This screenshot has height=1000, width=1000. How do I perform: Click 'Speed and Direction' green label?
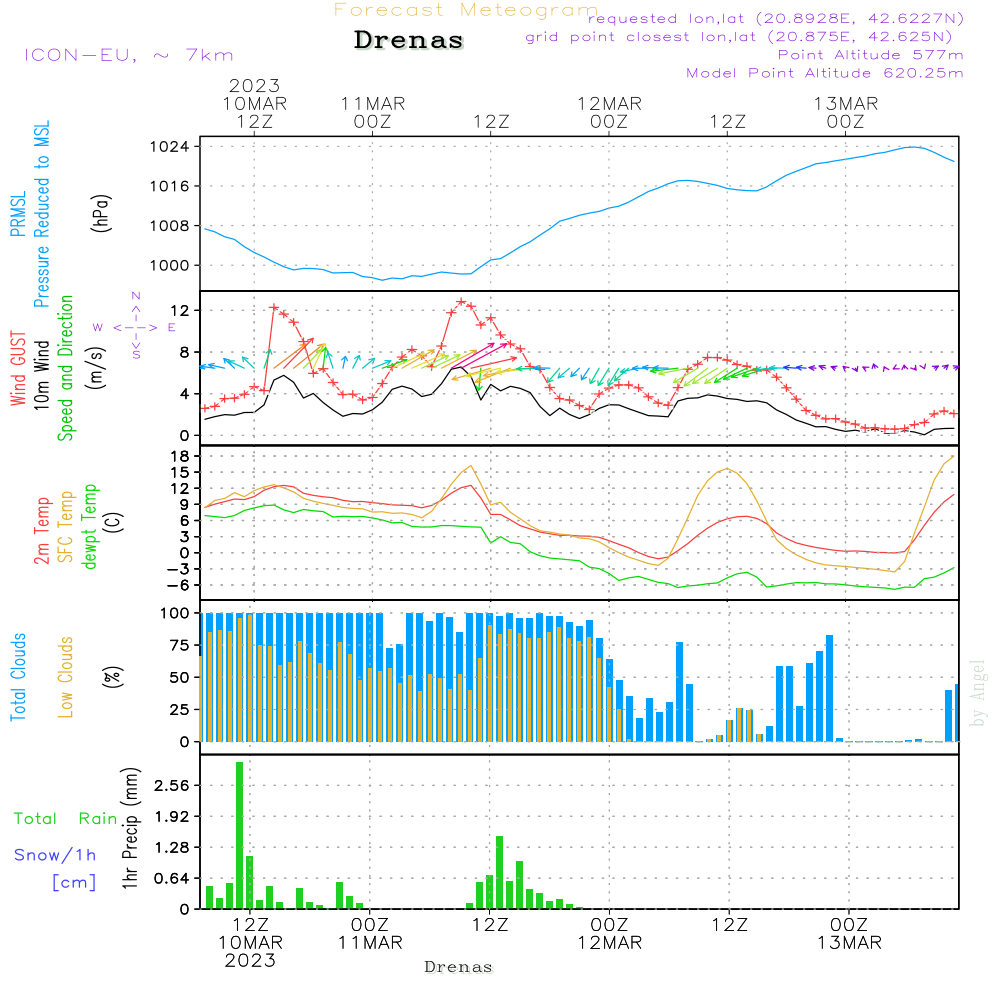(65, 368)
